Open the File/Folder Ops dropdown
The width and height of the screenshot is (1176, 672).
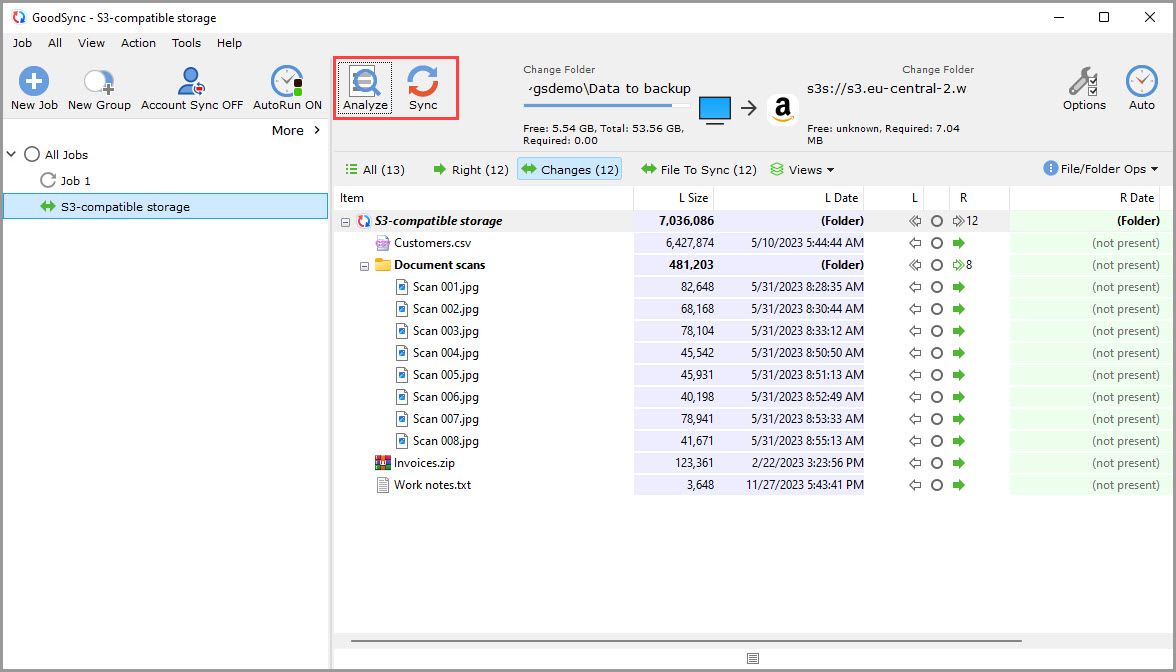[x=1101, y=169]
